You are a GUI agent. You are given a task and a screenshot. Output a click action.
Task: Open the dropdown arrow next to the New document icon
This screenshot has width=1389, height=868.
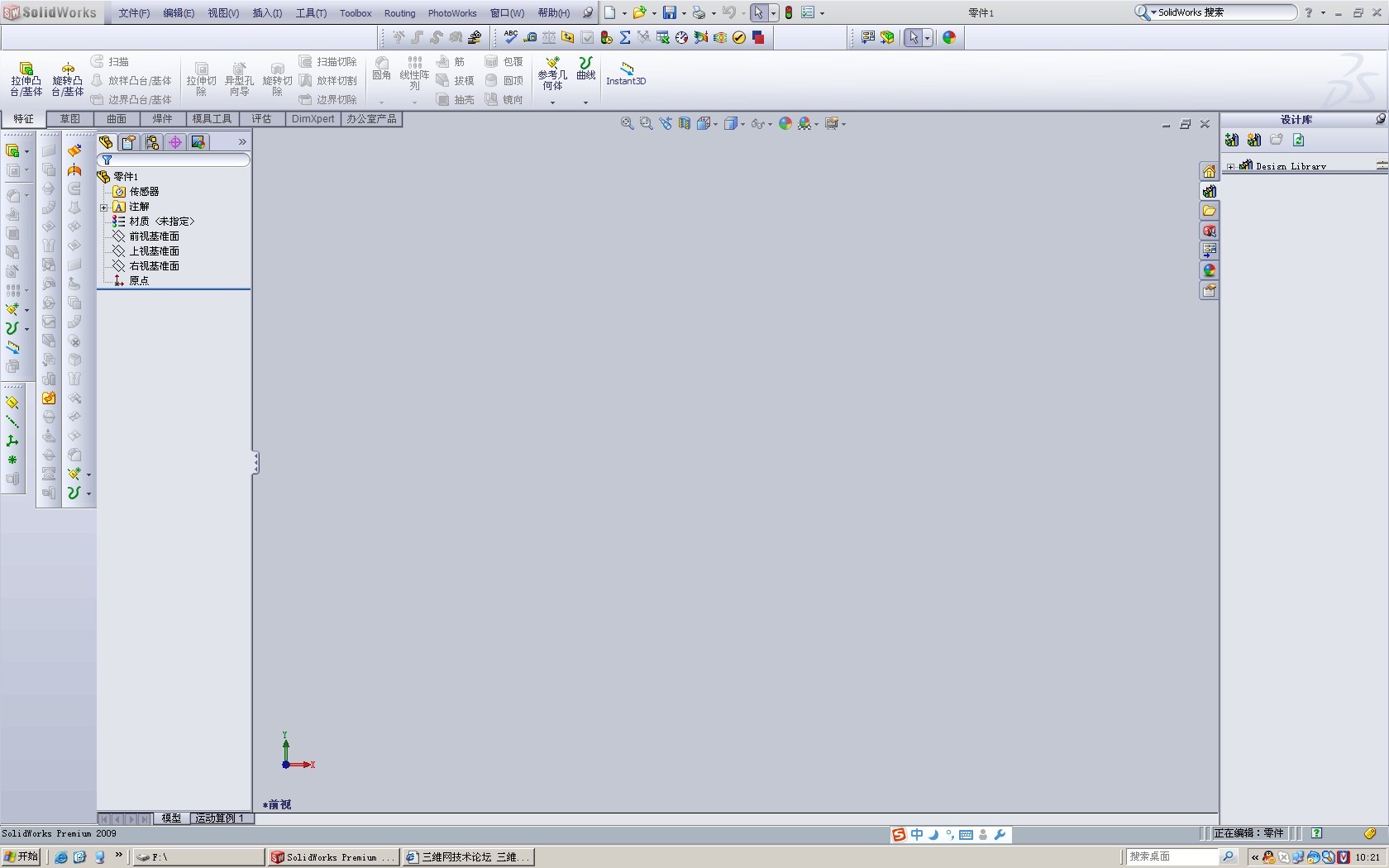tap(623, 13)
